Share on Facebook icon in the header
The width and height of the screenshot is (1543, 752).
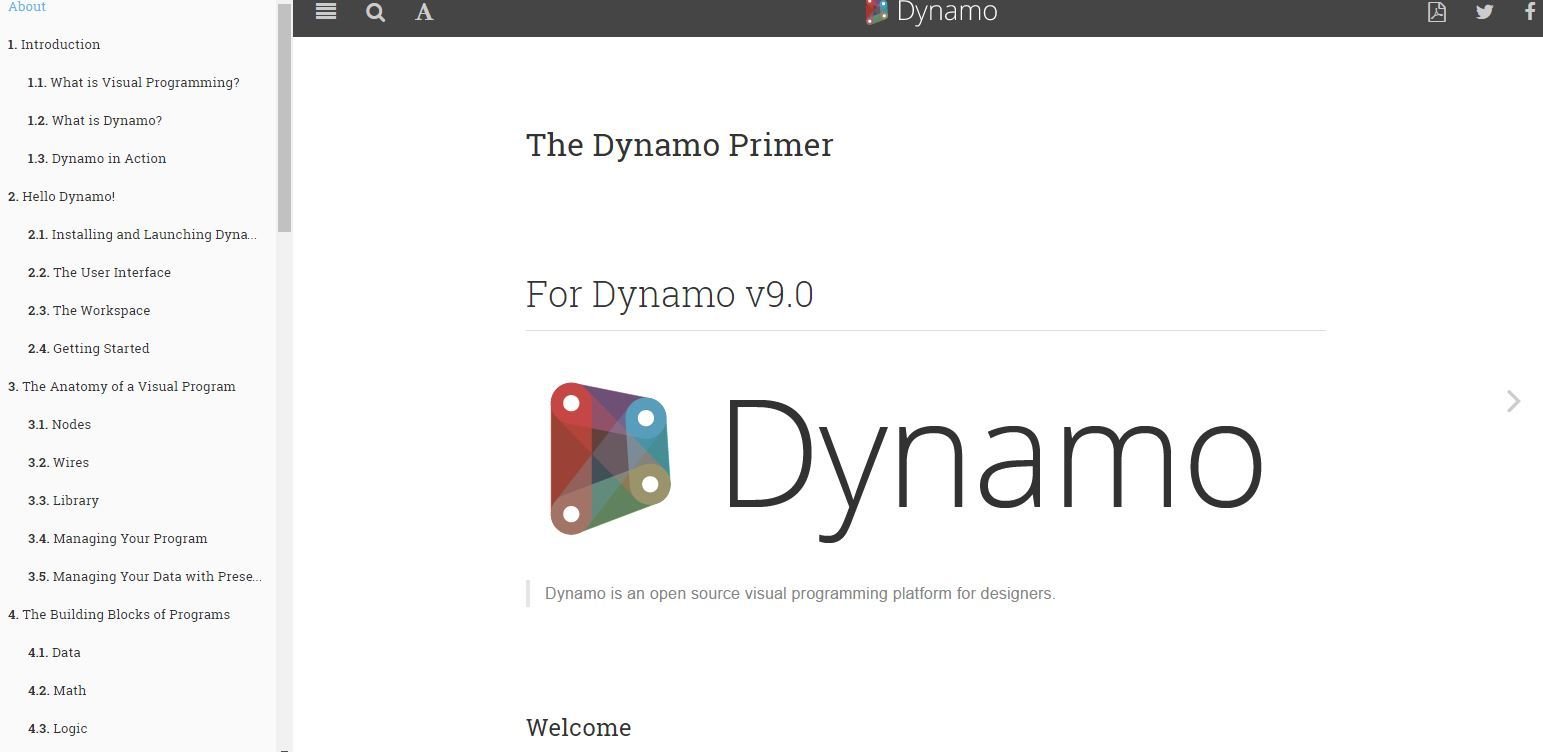coord(1530,12)
